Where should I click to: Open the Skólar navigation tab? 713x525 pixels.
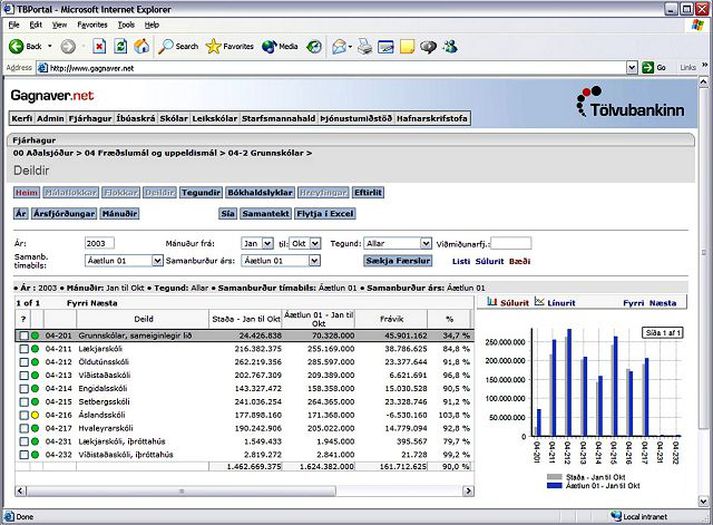click(174, 119)
